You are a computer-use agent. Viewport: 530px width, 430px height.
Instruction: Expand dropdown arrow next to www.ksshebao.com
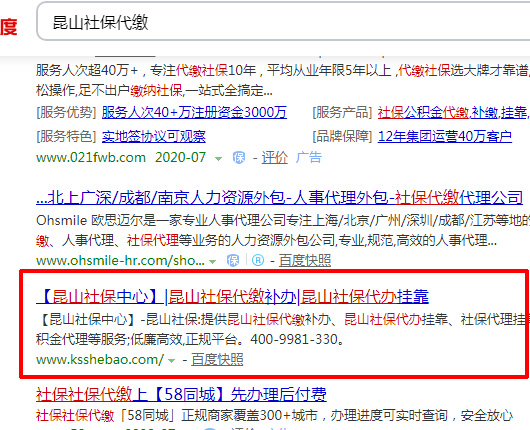(x=172, y=361)
